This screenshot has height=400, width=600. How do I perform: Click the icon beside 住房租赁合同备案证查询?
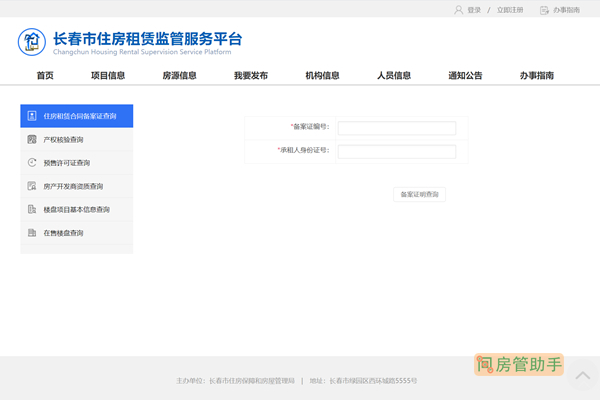32,116
